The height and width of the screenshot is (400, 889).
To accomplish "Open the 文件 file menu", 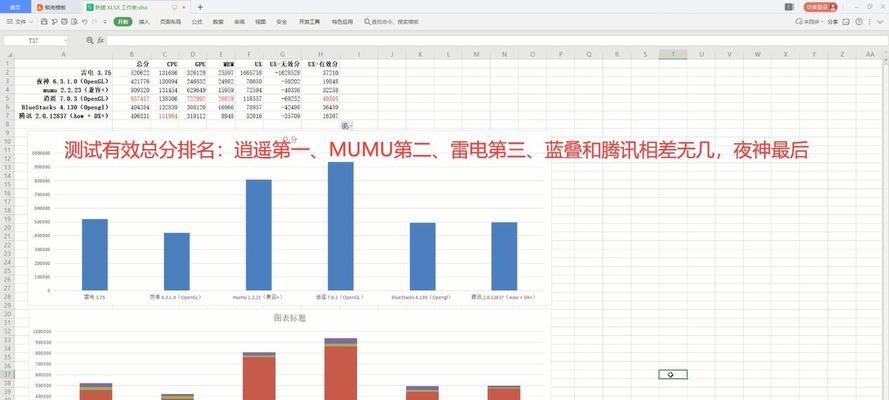I will coord(19,22).
